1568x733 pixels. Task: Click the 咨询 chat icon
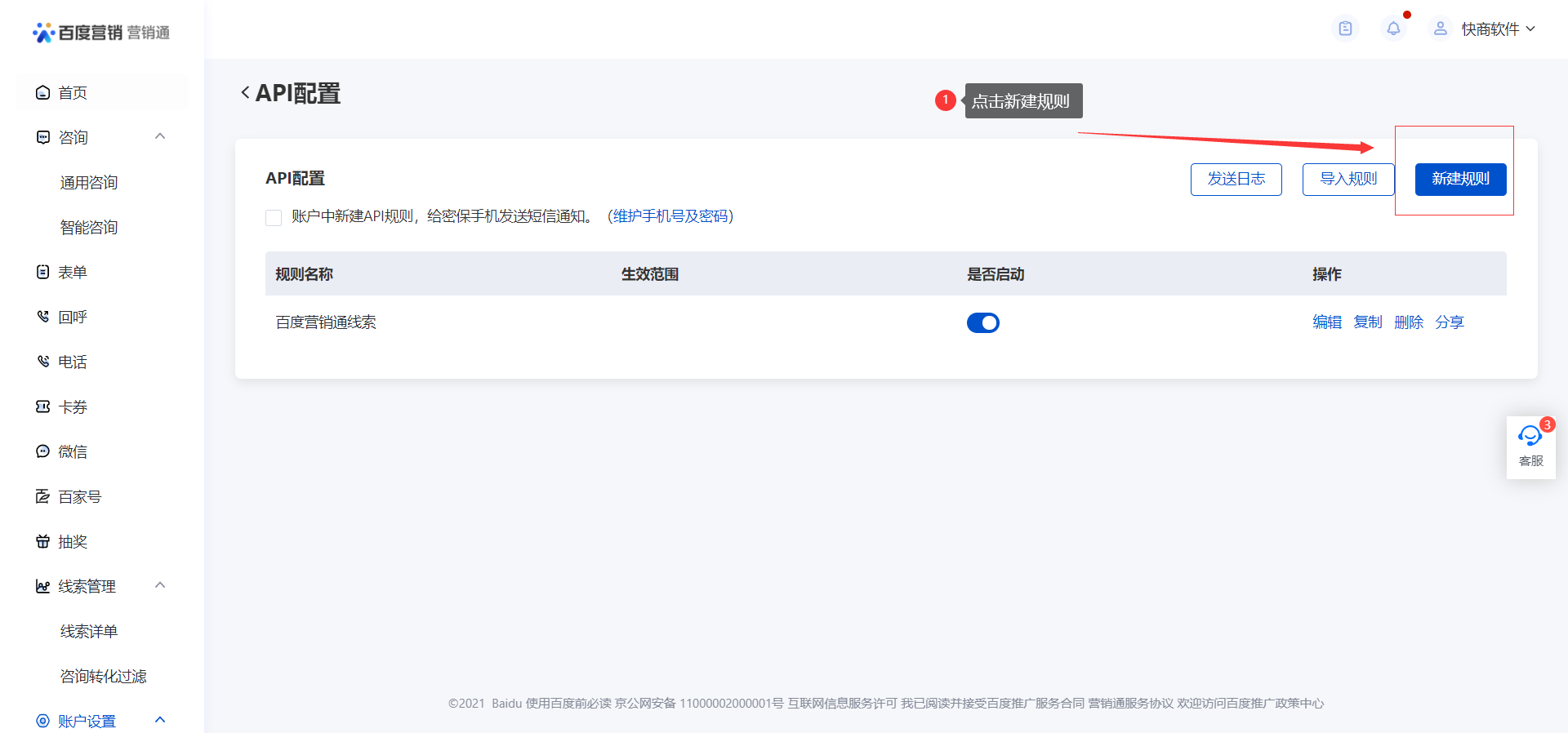42,137
